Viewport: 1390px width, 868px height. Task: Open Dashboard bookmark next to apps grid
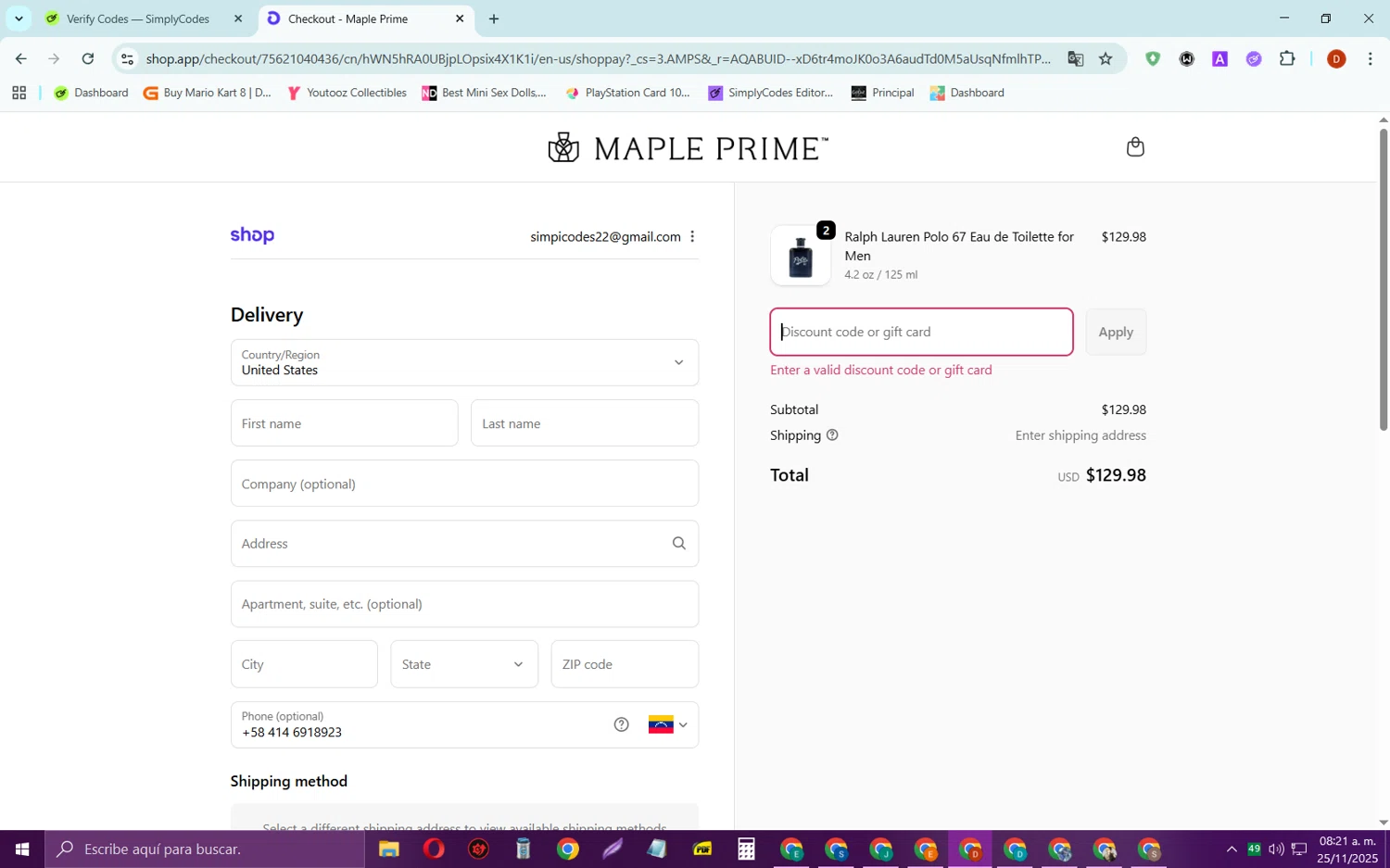pos(91,93)
